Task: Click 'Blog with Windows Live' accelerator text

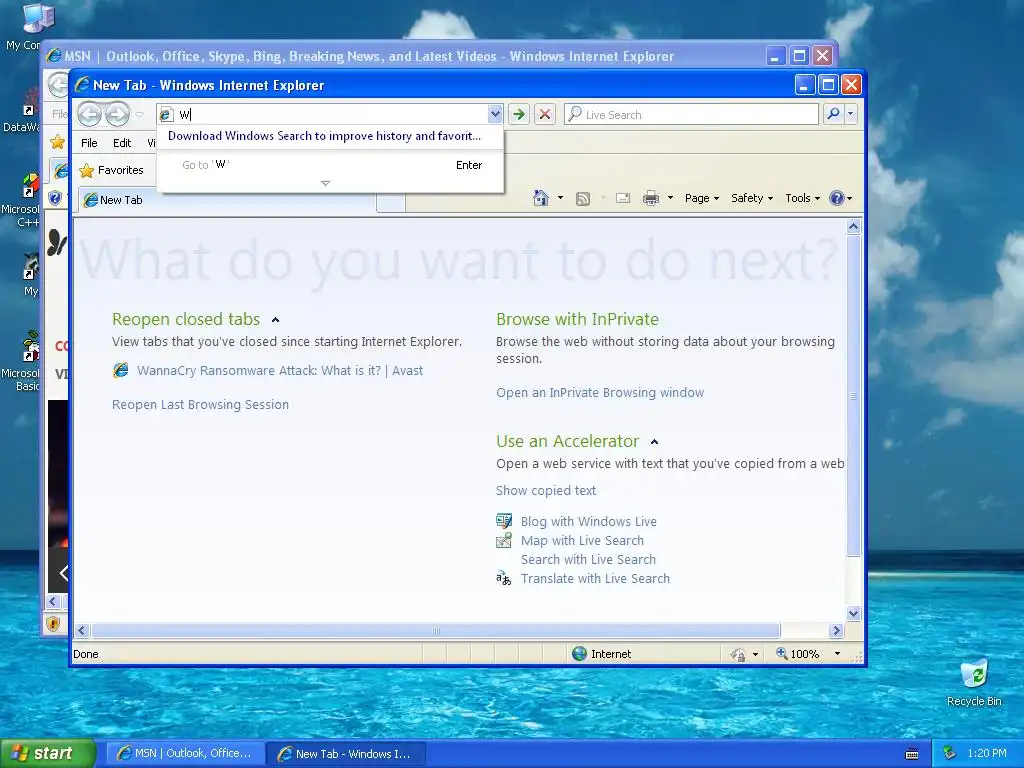Action: (588, 521)
